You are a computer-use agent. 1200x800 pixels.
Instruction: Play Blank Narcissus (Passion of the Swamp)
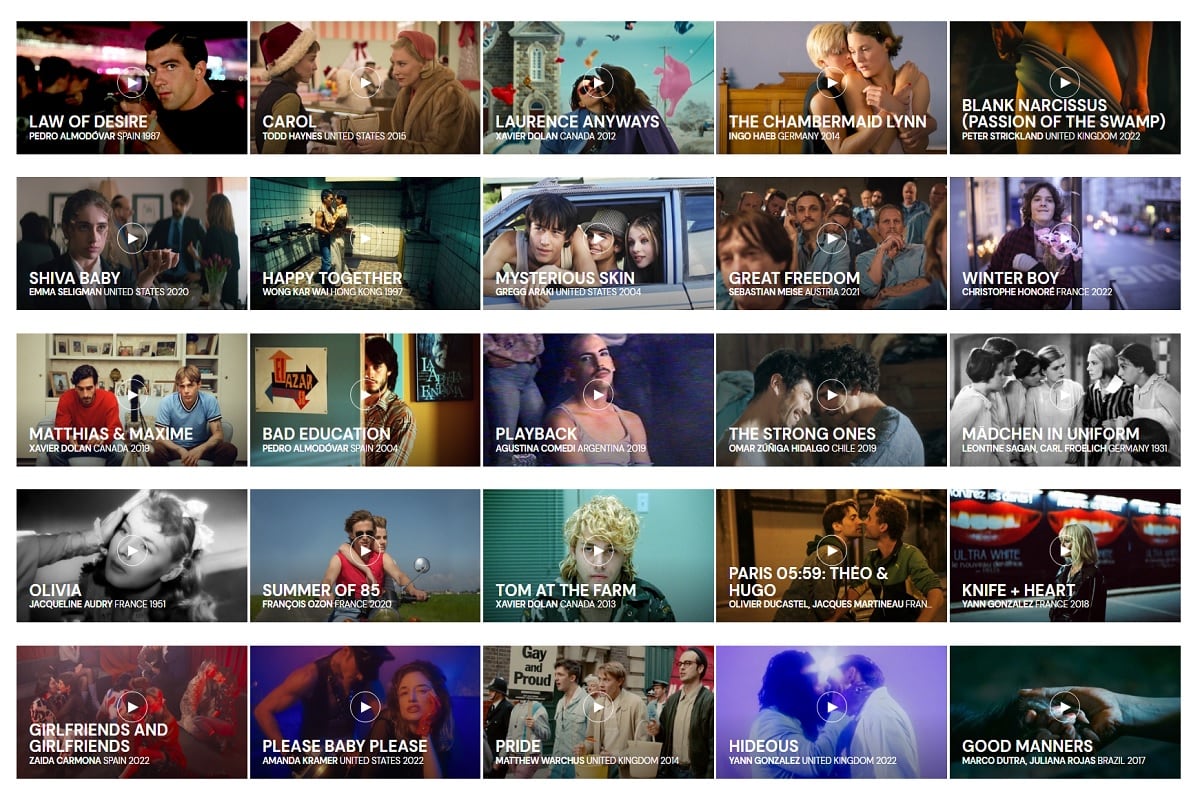[1064, 82]
